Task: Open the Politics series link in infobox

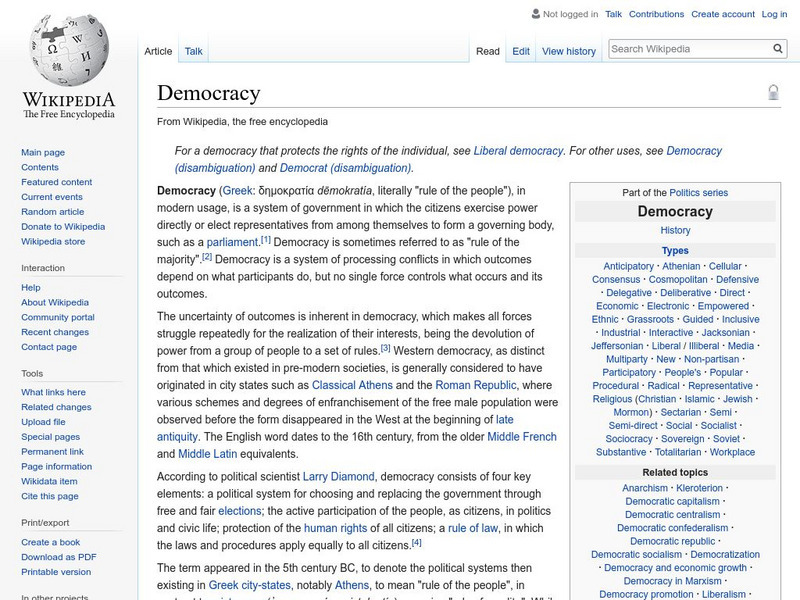Action: tap(698, 193)
